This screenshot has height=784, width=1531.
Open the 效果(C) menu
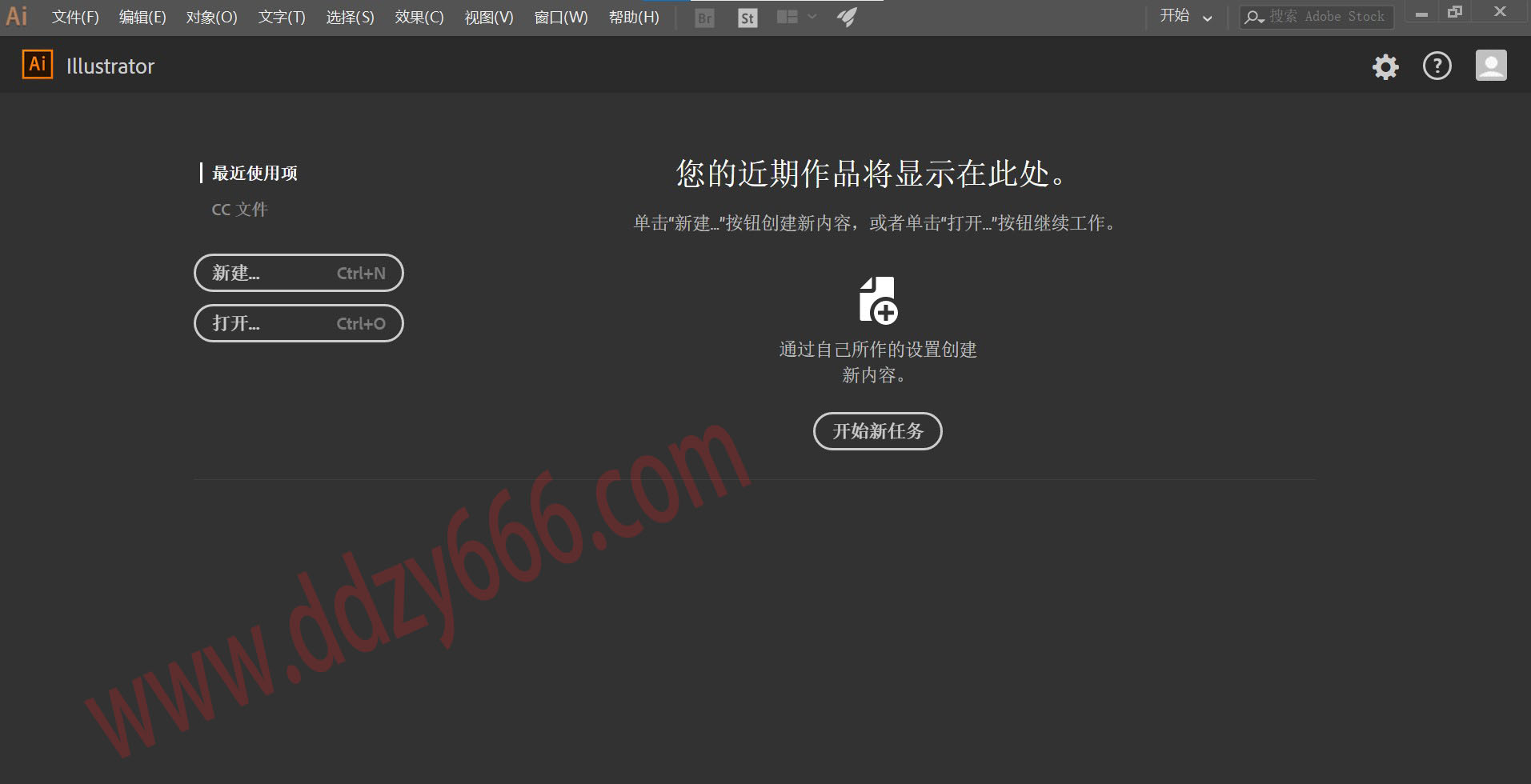[x=419, y=17]
